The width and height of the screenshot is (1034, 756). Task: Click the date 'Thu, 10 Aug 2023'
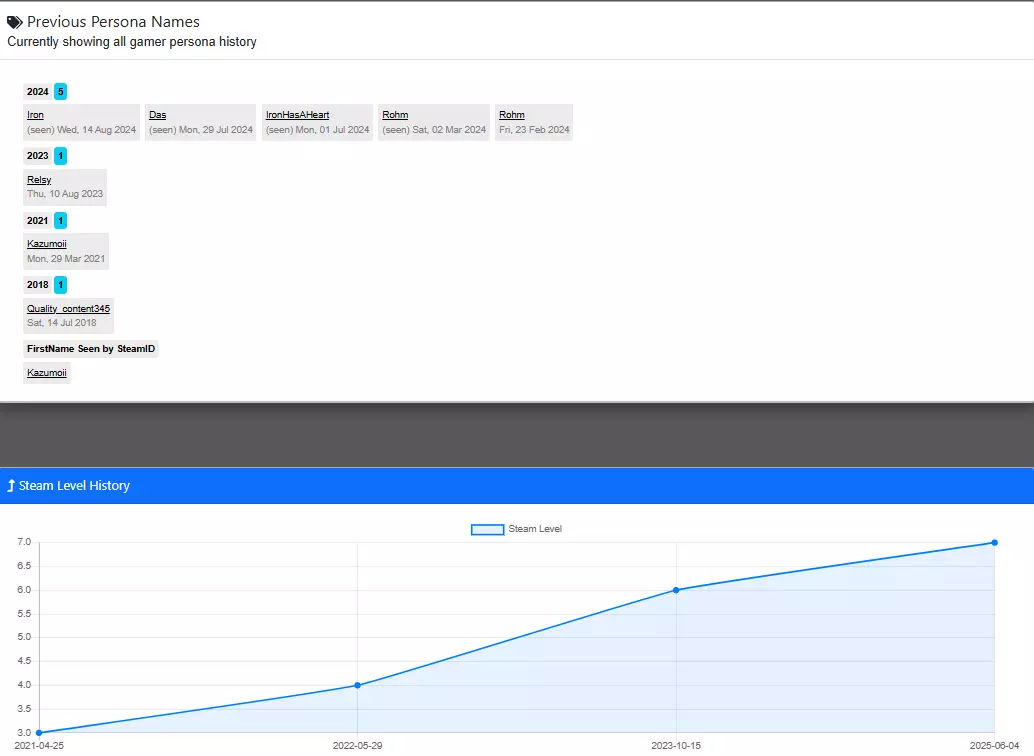coord(65,194)
